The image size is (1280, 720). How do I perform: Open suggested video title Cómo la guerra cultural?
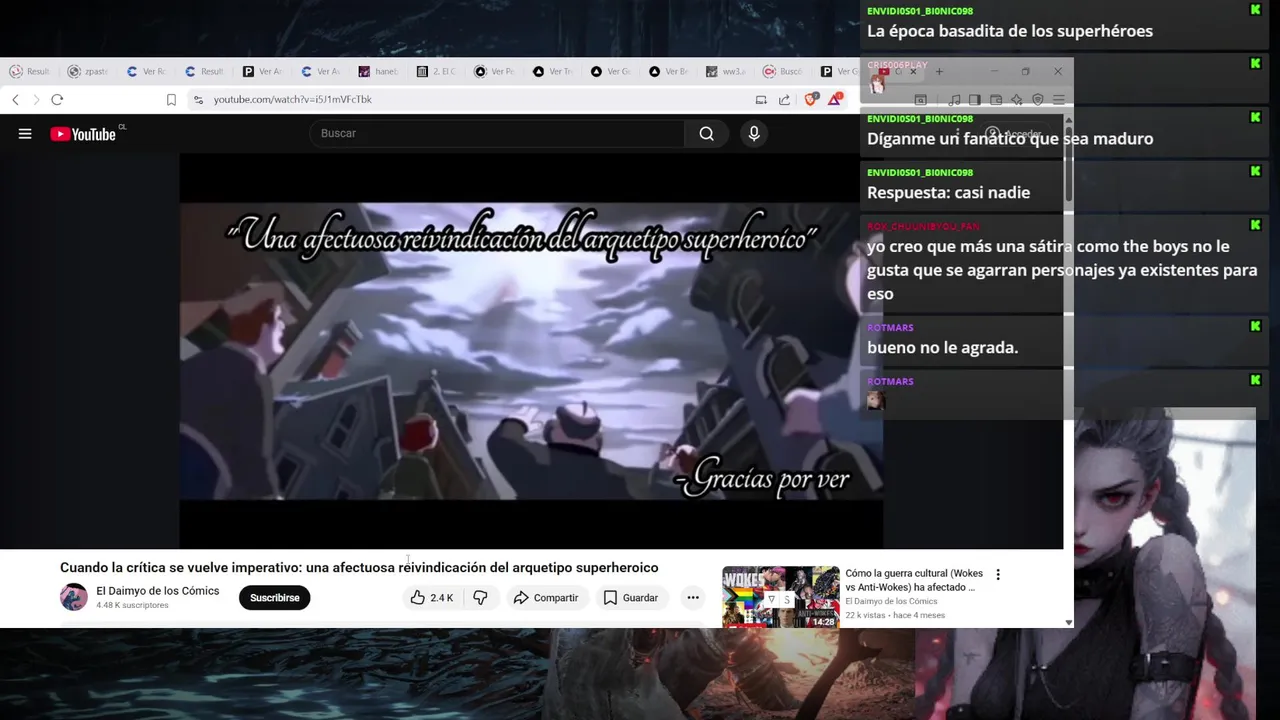point(914,580)
